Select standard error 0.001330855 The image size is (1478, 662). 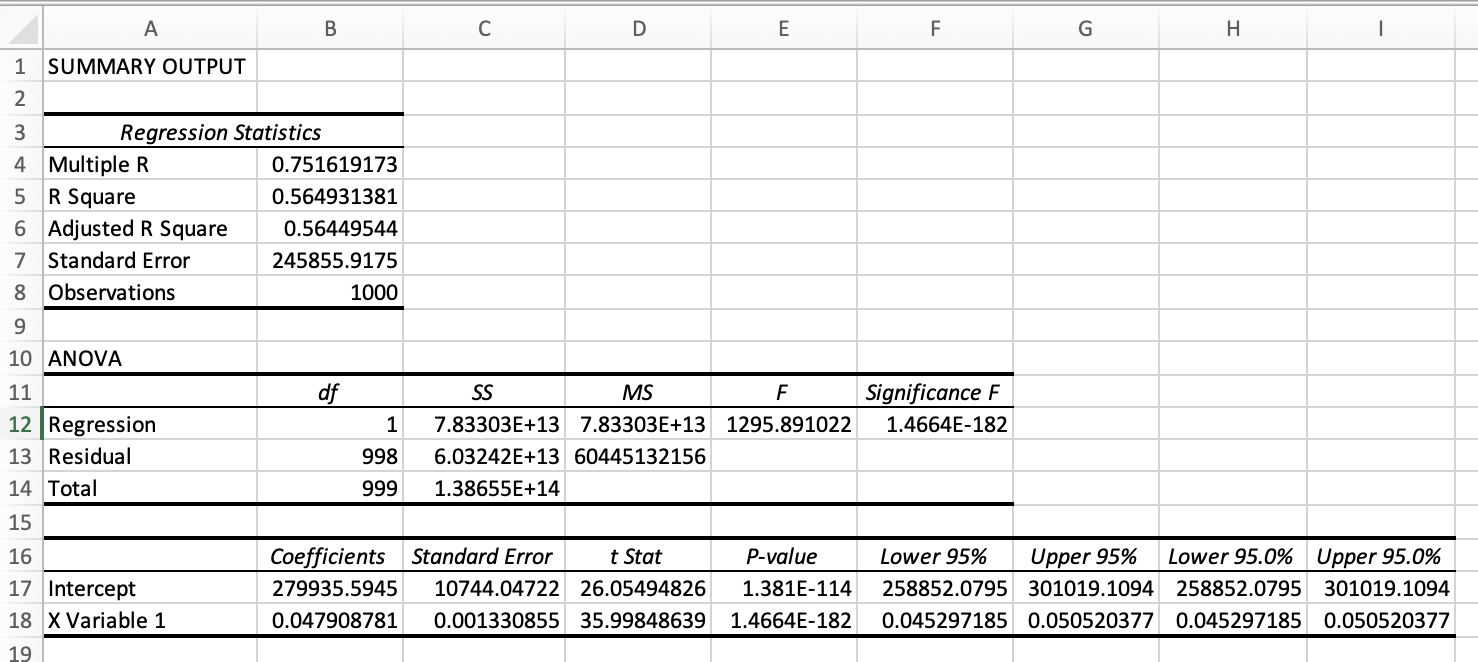[x=483, y=620]
